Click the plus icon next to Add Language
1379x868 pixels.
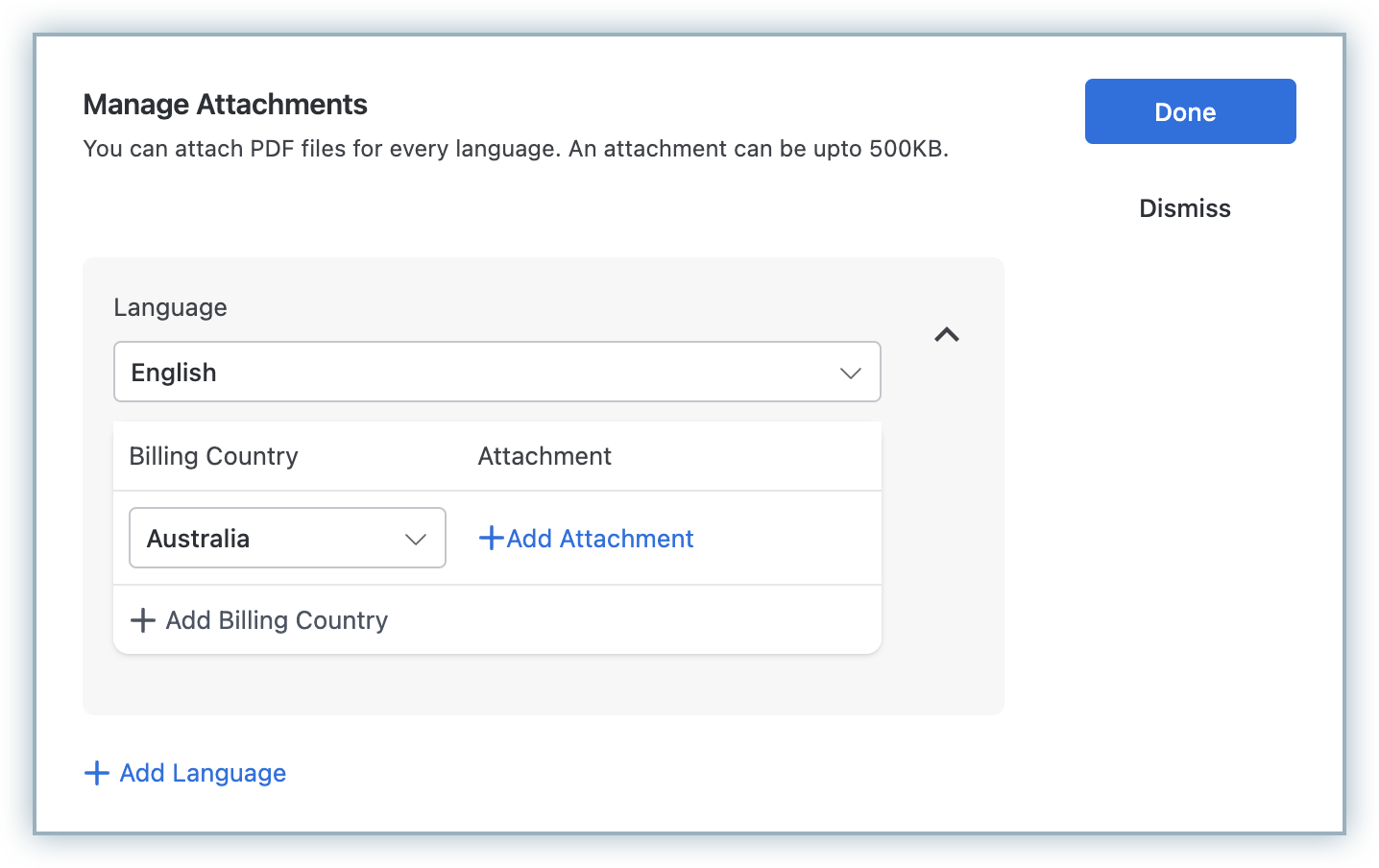tap(97, 773)
